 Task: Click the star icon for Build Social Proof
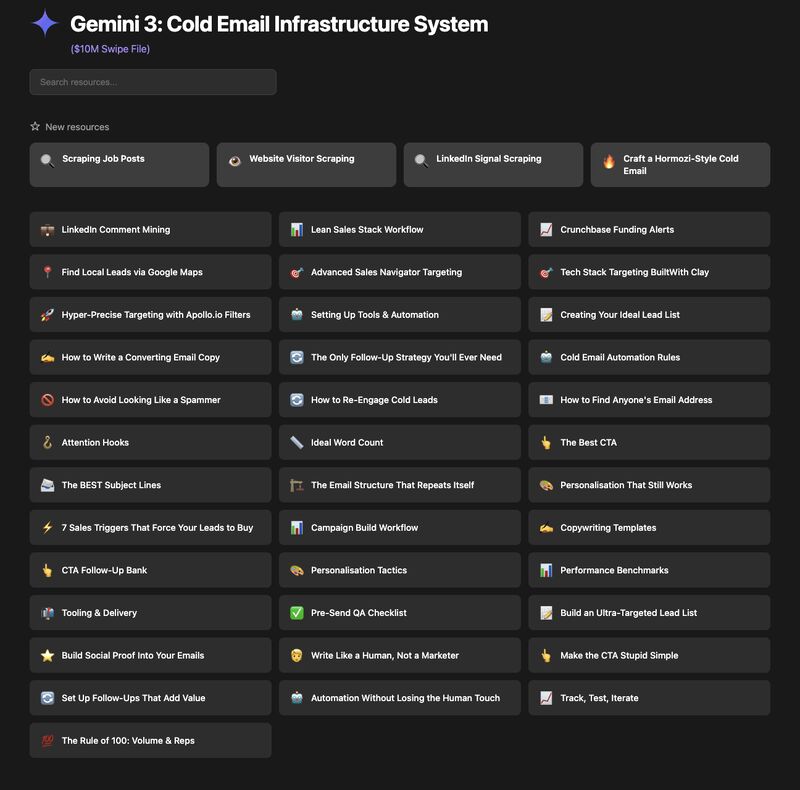coord(47,655)
